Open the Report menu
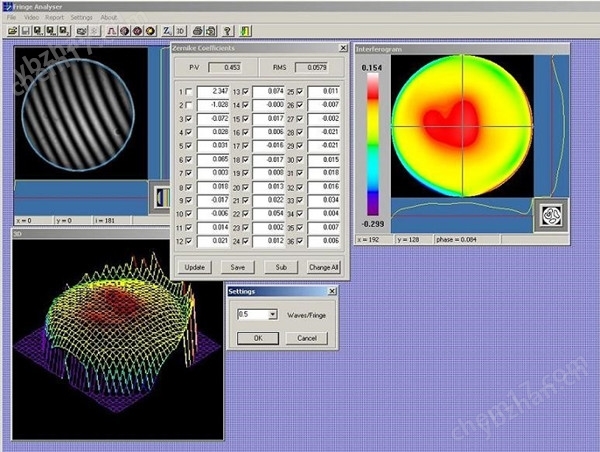 point(54,17)
